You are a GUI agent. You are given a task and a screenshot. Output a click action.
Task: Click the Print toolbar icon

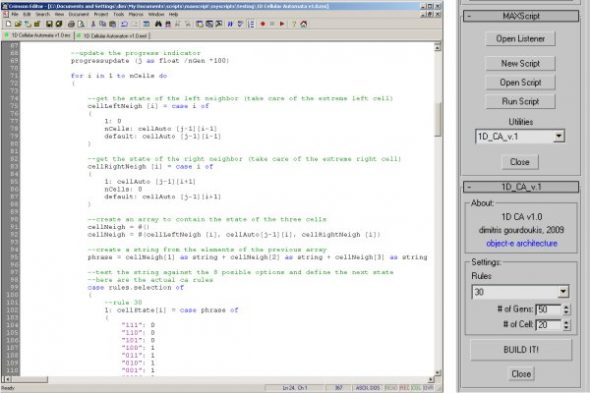71,24
